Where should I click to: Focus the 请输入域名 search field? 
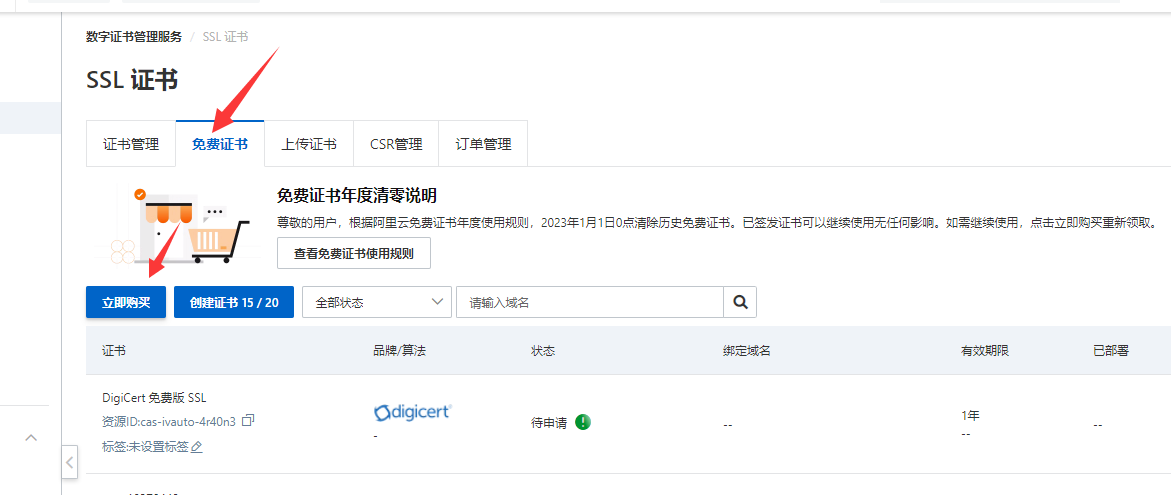(590, 302)
